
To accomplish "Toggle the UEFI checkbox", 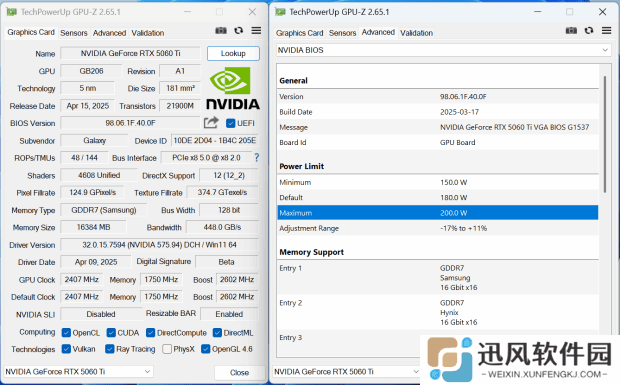I will click(x=231, y=123).
